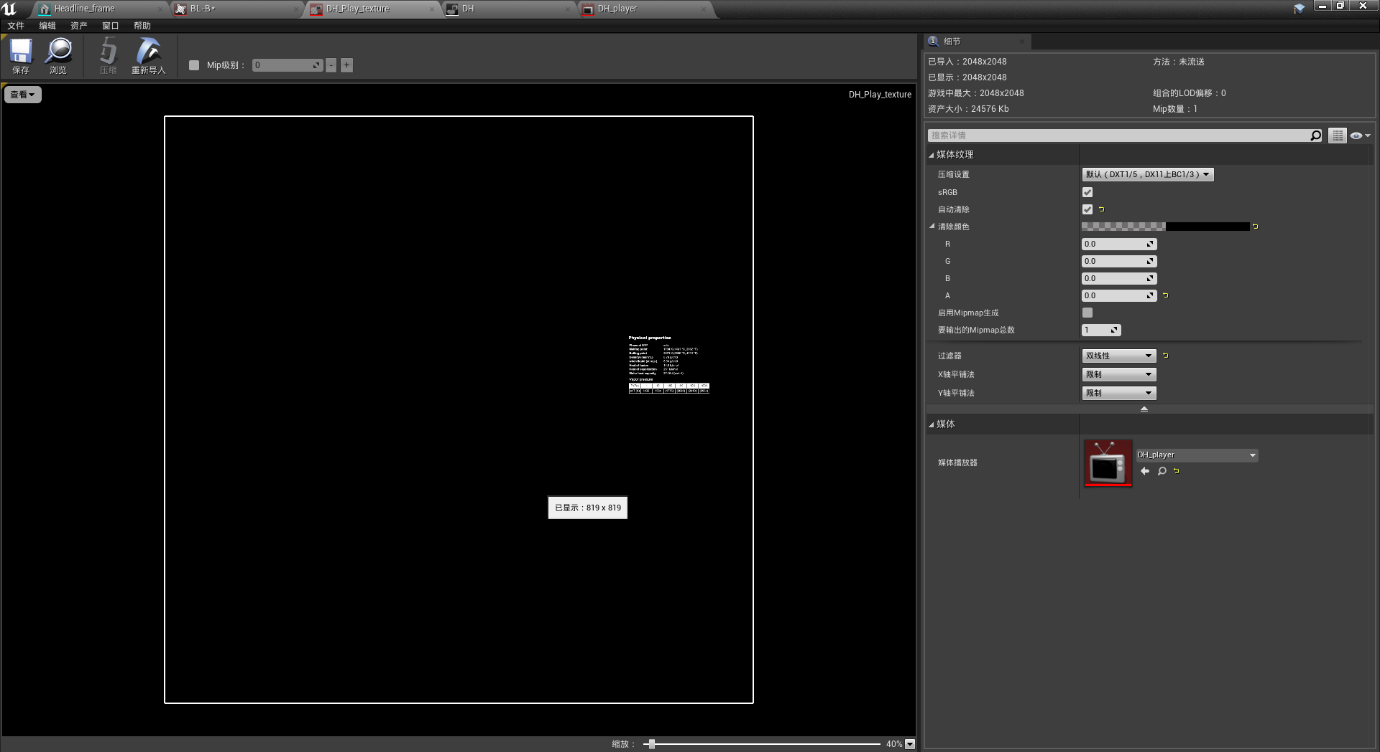Image resolution: width=1380 pixels, height=752 pixels.
Task: Open the Y轴平铺法 dropdown
Action: (1119, 393)
